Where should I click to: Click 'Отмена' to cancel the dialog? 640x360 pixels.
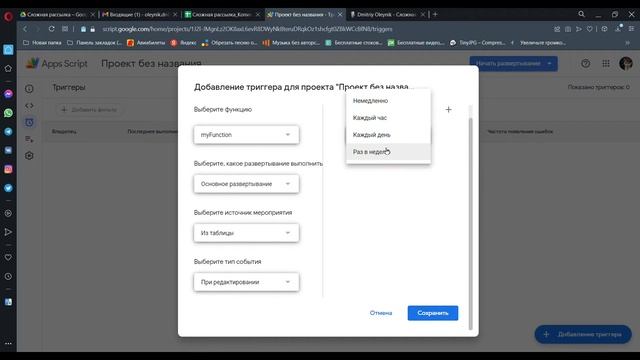pyautogui.click(x=381, y=313)
